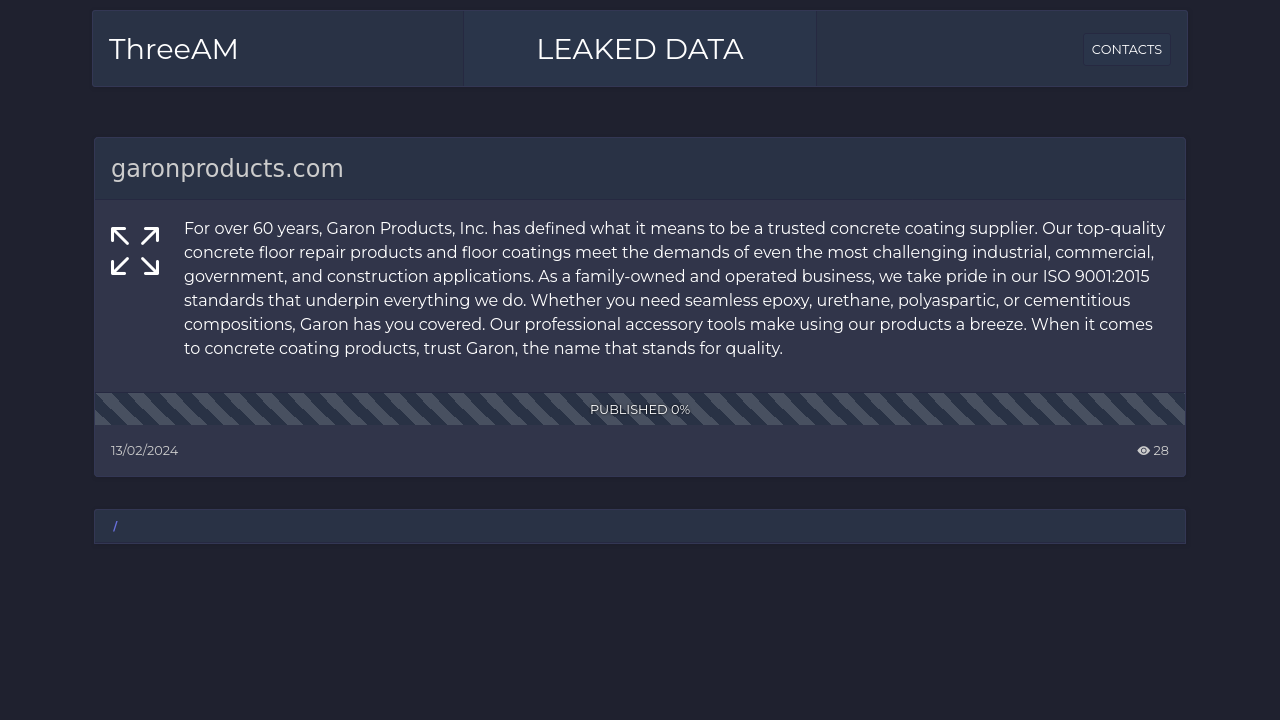Open the CONTACTS page
The image size is (1280, 720).
point(1126,49)
